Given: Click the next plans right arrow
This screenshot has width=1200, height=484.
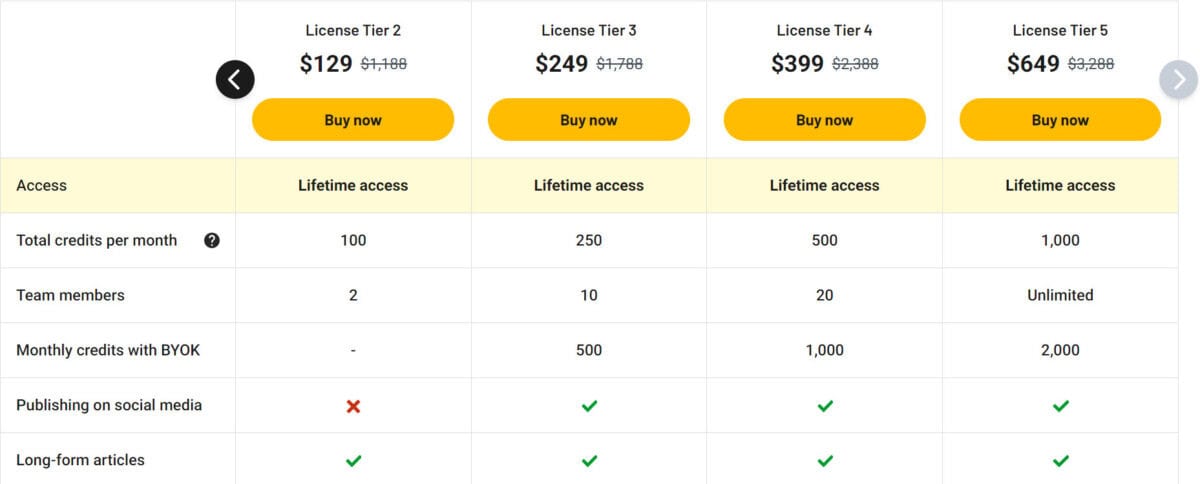Looking at the screenshot, I should 1179,79.
